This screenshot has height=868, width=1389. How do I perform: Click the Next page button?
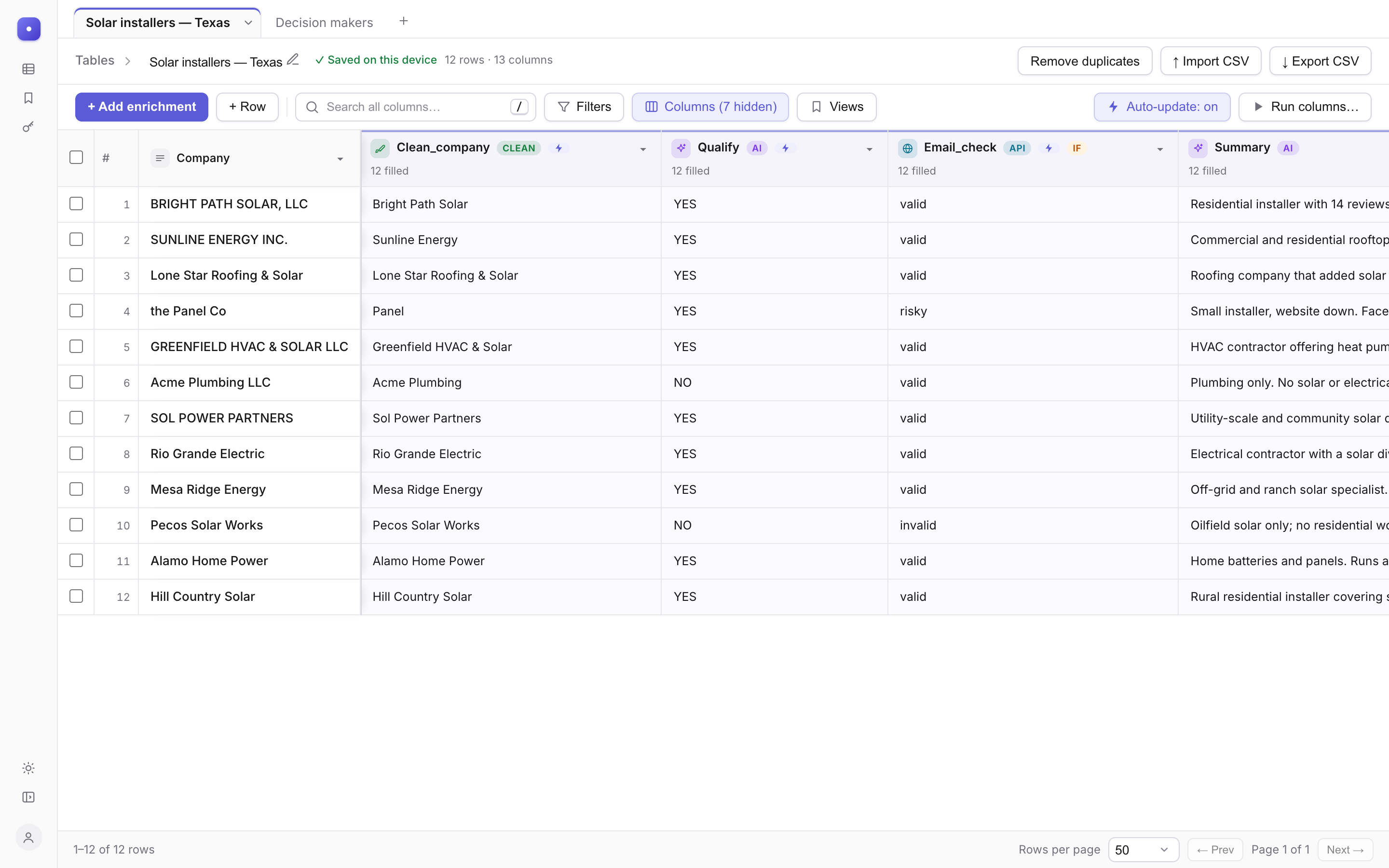coord(1345,850)
